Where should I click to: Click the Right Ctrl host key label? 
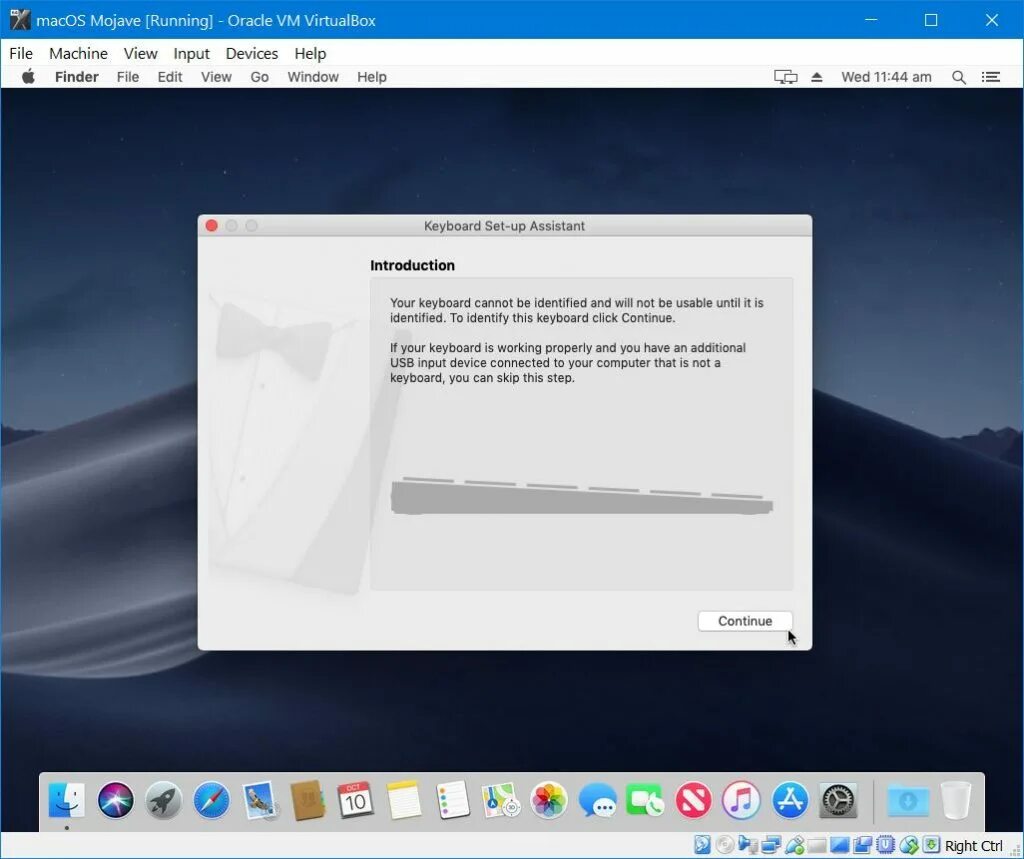[973, 845]
